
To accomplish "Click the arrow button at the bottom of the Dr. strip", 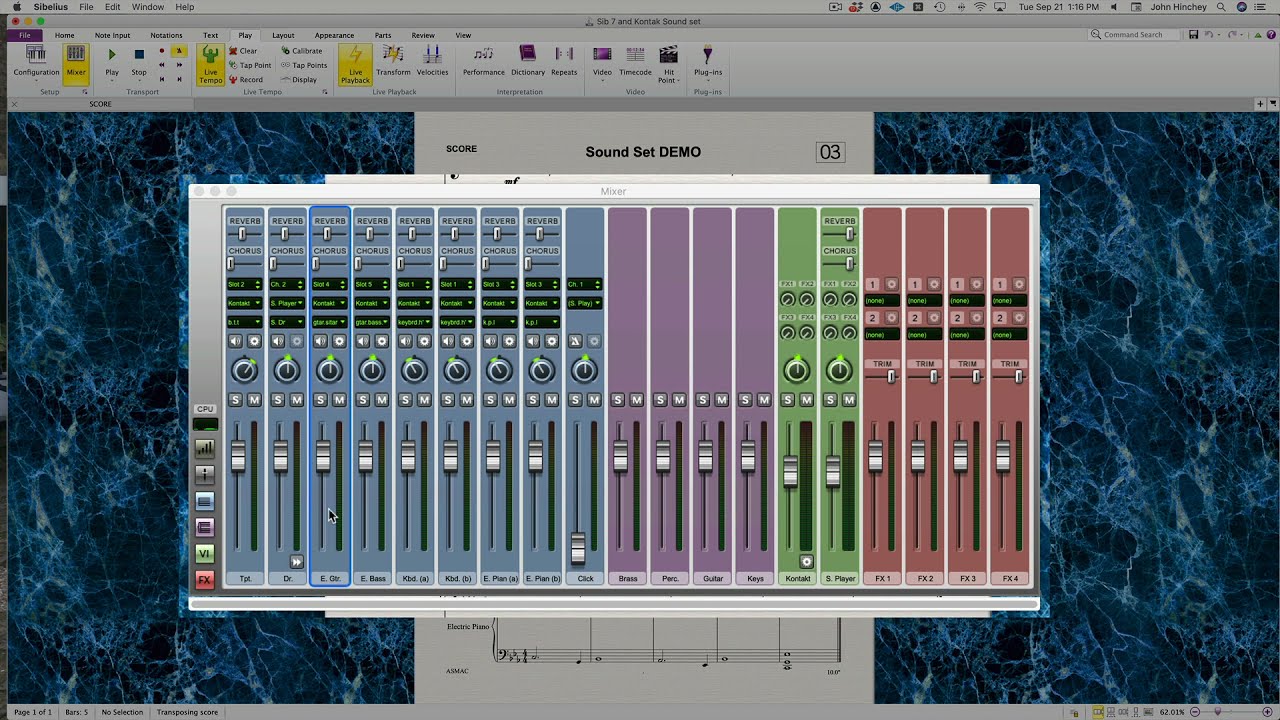I will [296, 562].
